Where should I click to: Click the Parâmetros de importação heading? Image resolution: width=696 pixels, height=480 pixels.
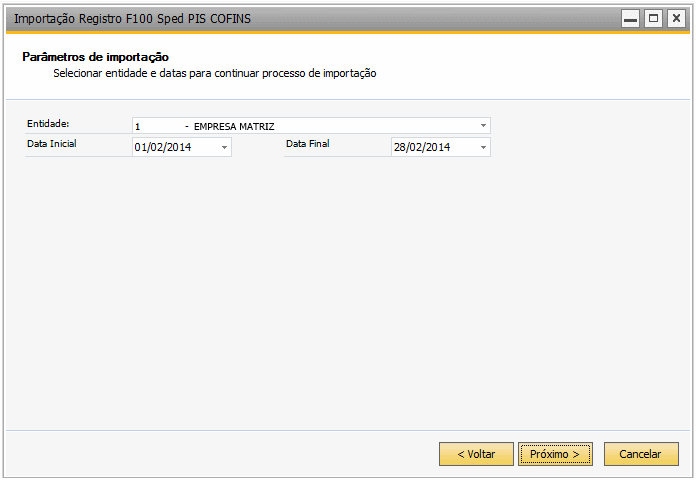95,57
